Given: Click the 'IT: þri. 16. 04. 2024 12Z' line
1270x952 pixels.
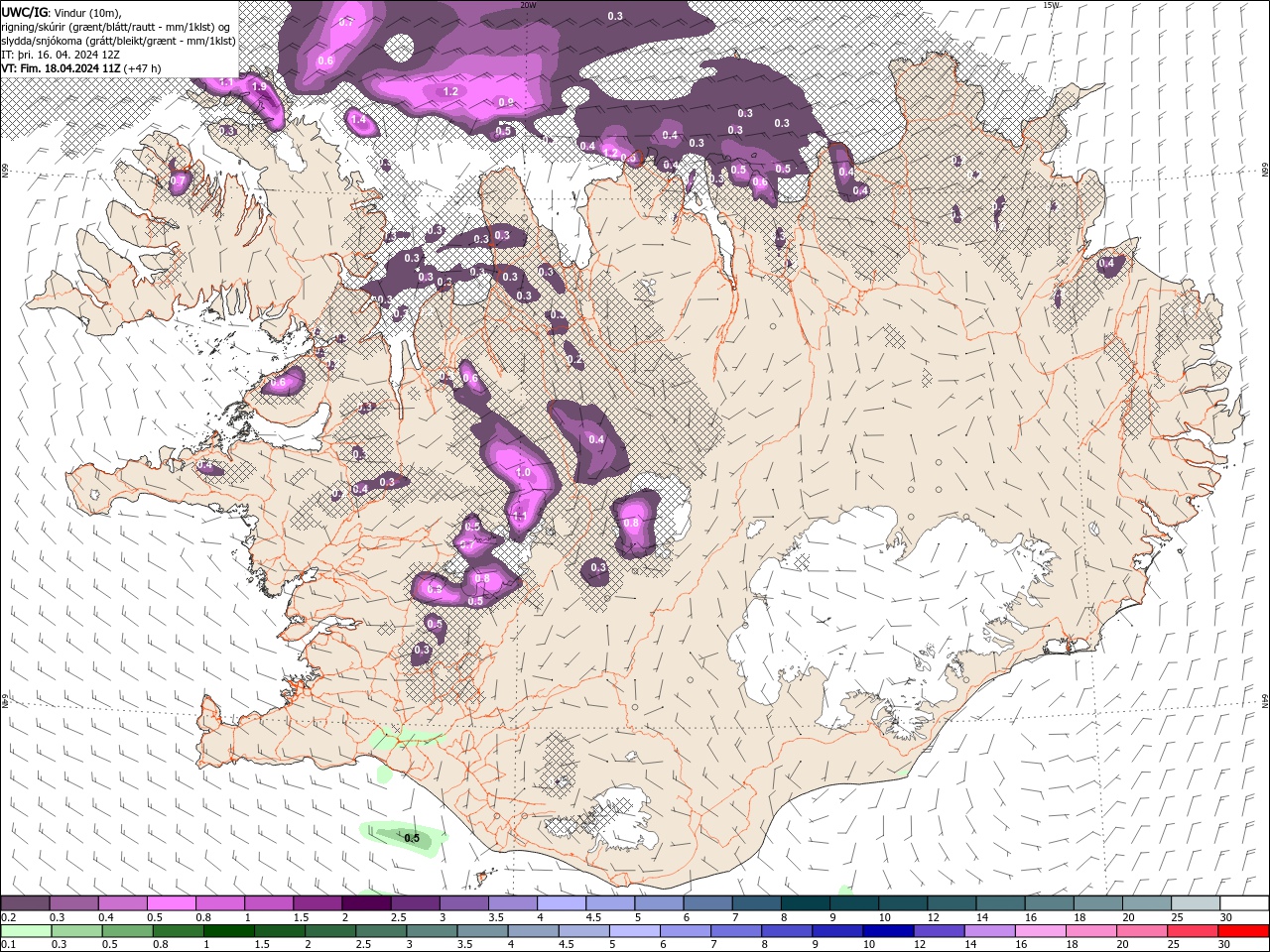Looking at the screenshot, I should pyautogui.click(x=61, y=55).
